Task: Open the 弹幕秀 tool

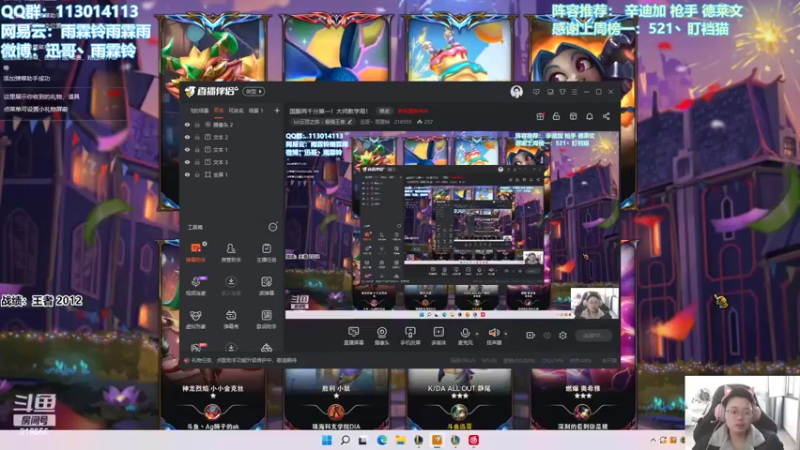Action: [231, 319]
